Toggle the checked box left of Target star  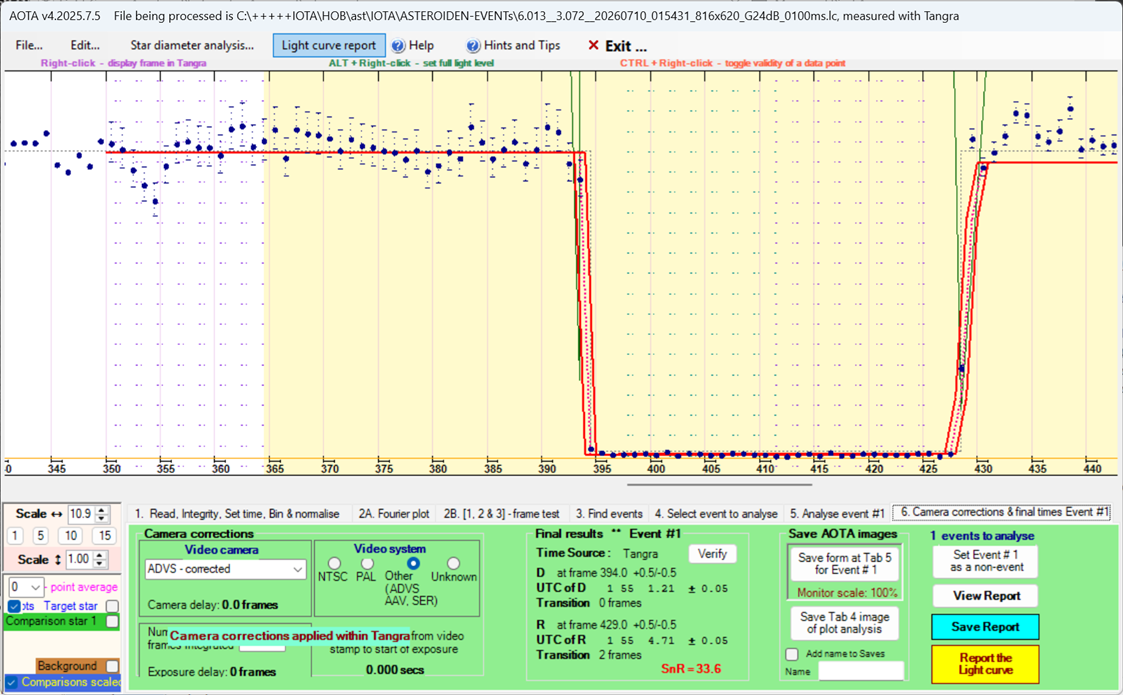pos(14,606)
